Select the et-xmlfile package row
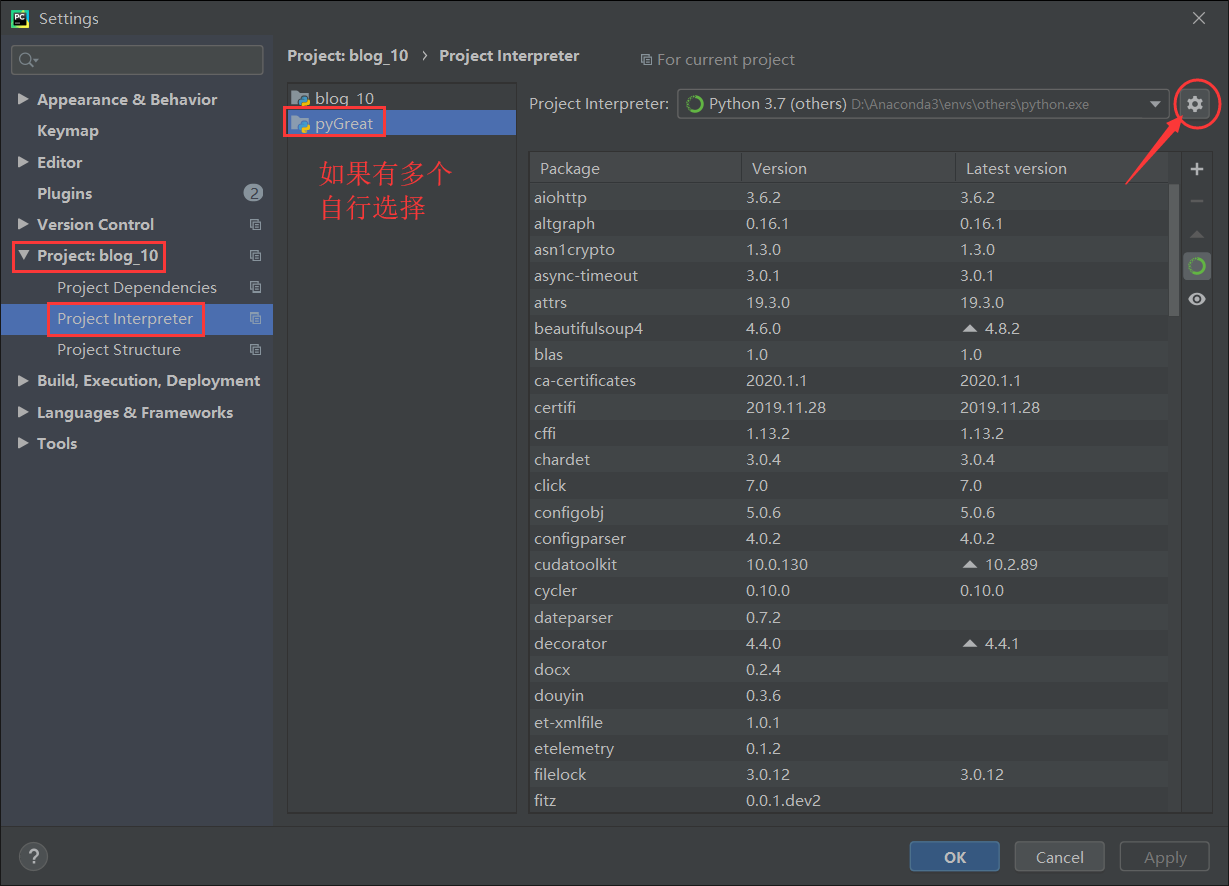The width and height of the screenshot is (1229, 886). 848,722
